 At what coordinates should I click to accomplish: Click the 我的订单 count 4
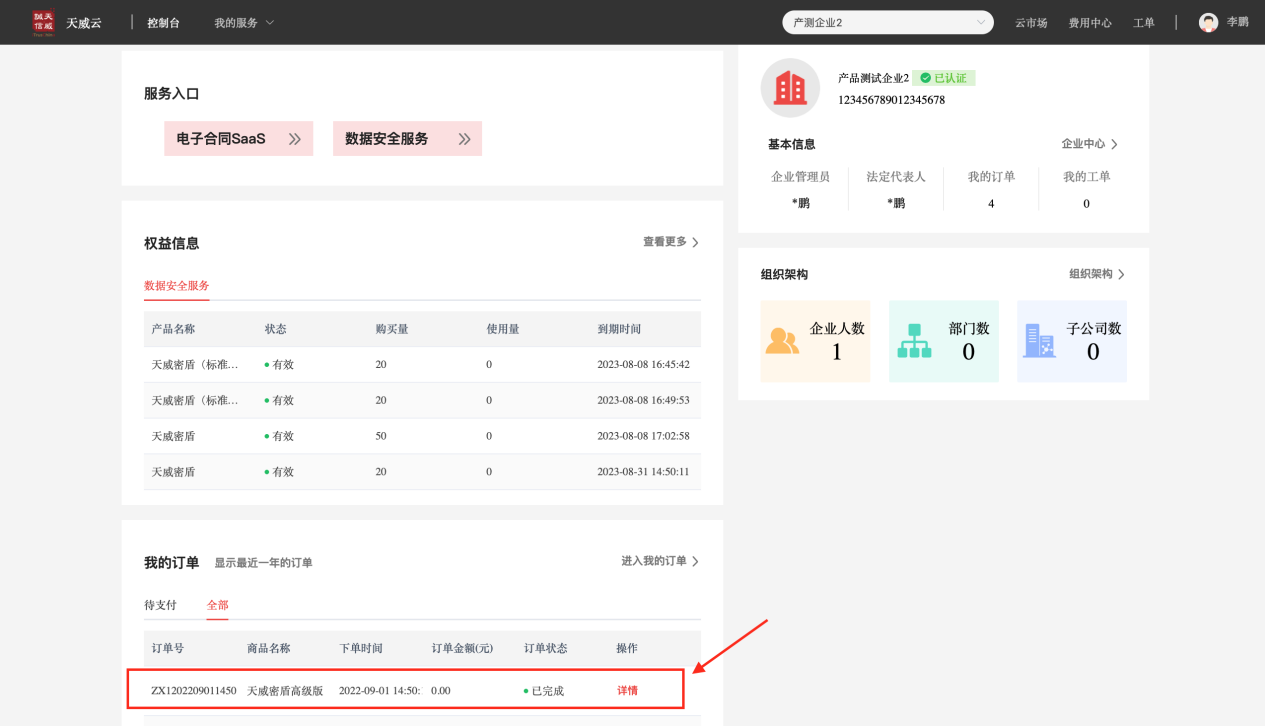991,204
